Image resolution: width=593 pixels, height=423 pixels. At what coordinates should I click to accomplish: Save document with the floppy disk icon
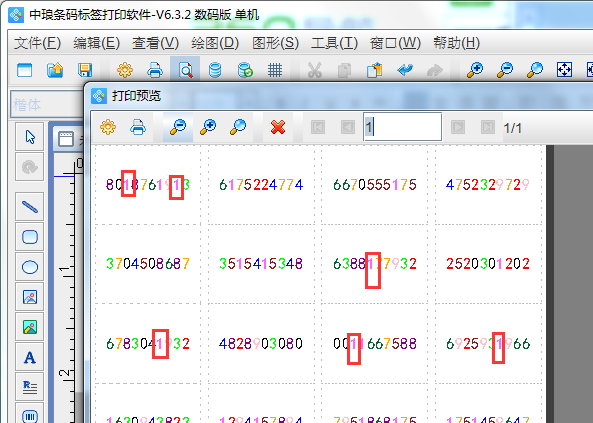pos(85,70)
